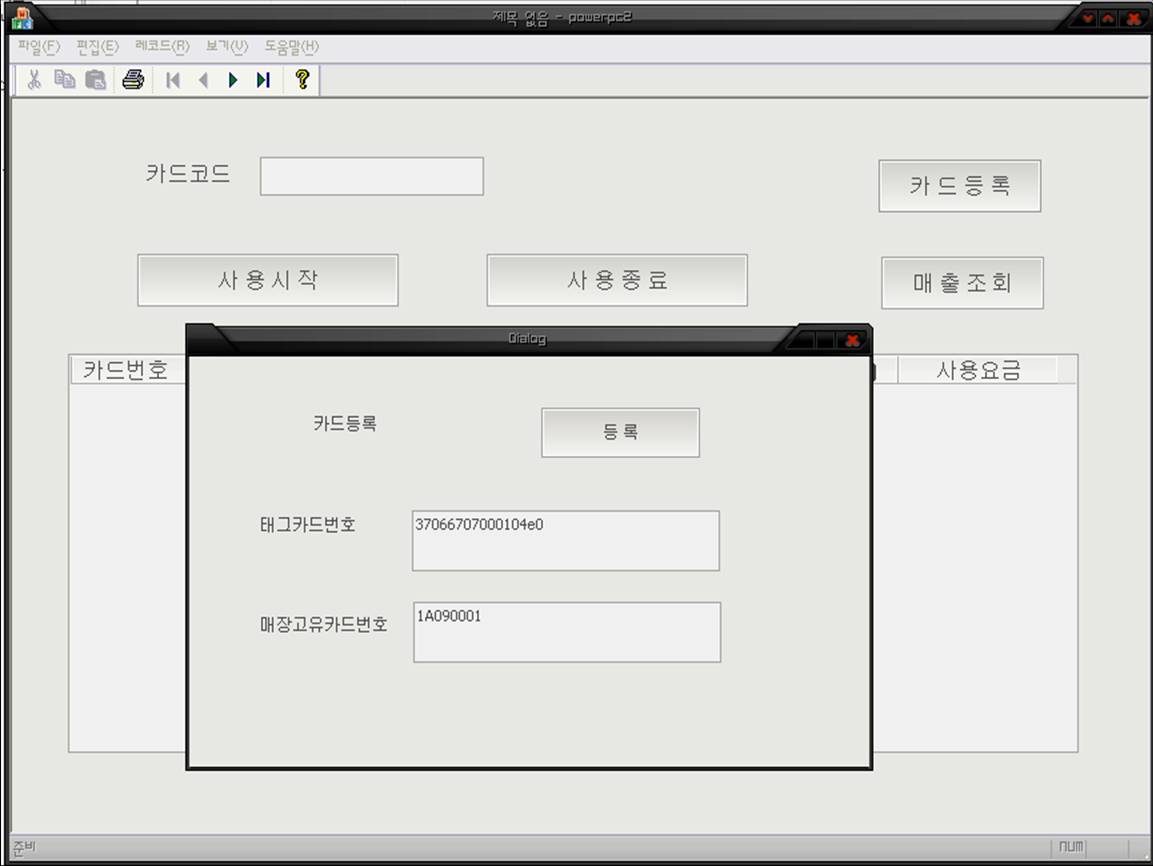Open the 편집(E) menu

click(97, 46)
